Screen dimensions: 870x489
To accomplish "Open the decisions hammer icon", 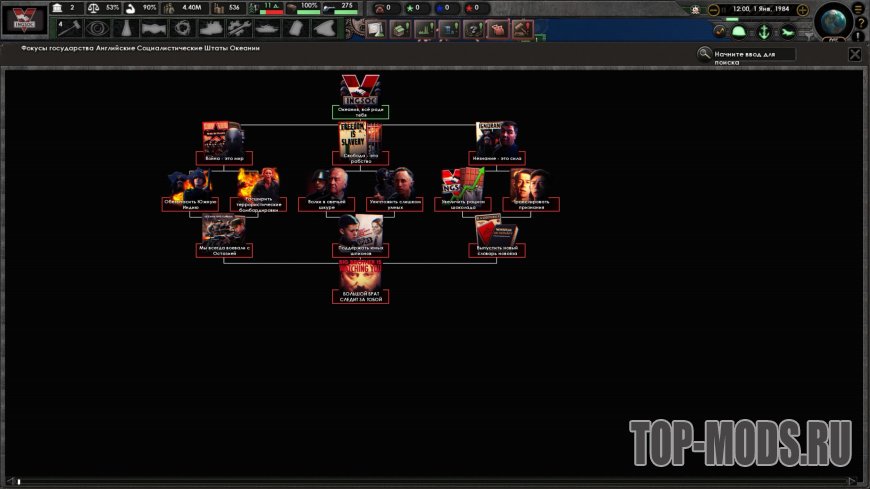I will click(x=69, y=28).
